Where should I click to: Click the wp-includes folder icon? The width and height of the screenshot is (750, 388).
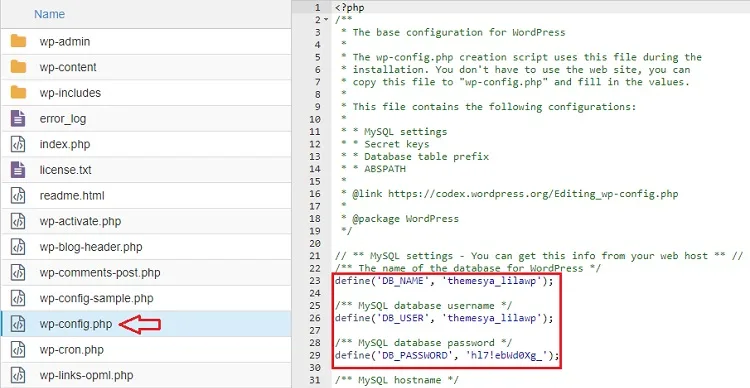click(x=18, y=92)
